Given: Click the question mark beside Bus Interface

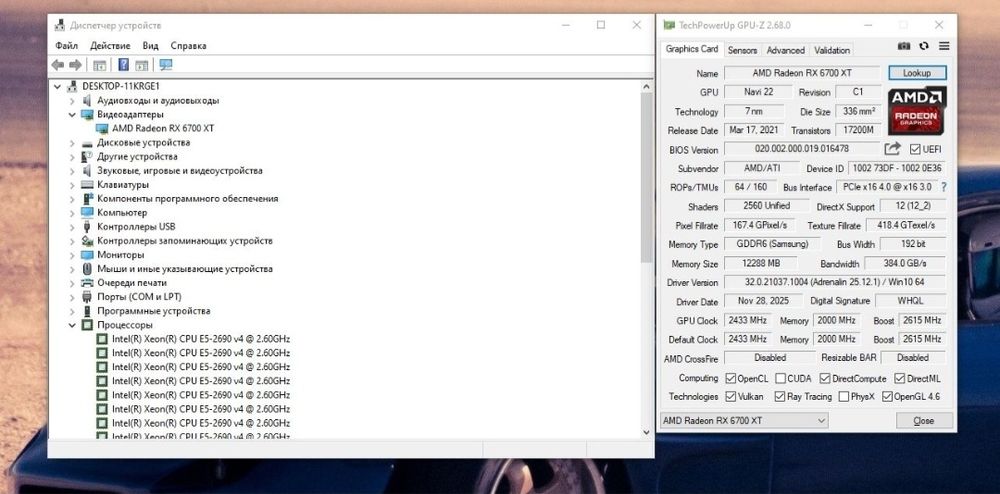Looking at the screenshot, I should (944, 187).
